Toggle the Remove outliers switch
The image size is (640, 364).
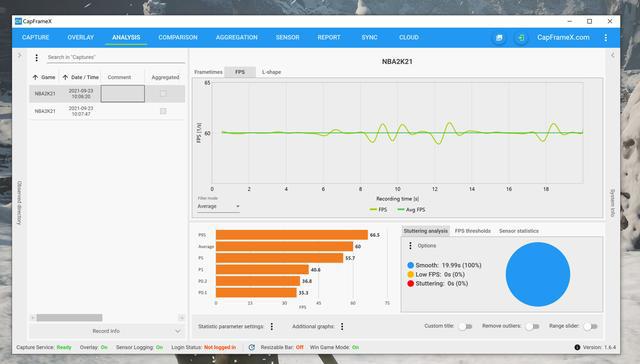[533, 326]
